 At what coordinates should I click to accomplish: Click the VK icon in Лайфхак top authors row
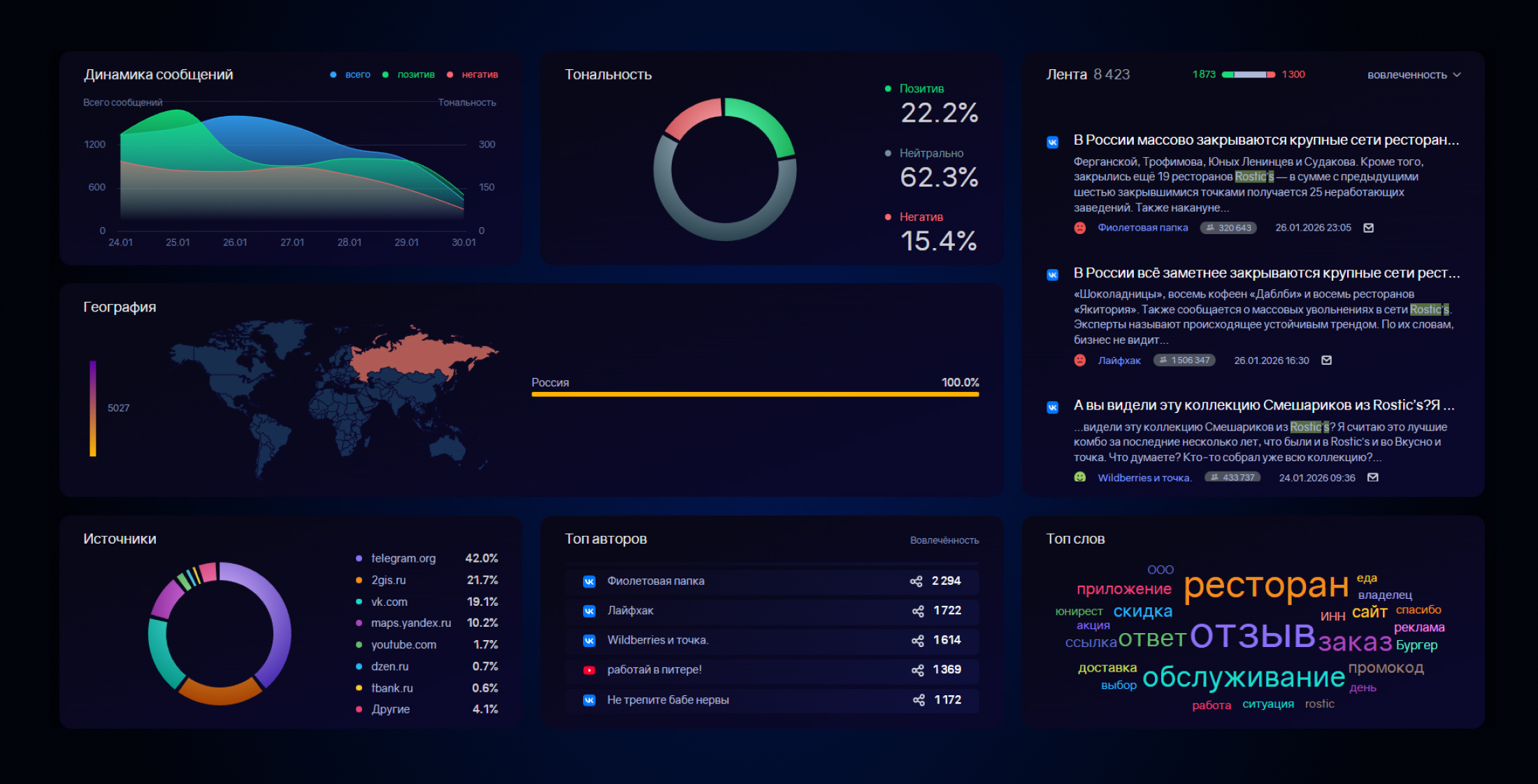click(x=589, y=611)
